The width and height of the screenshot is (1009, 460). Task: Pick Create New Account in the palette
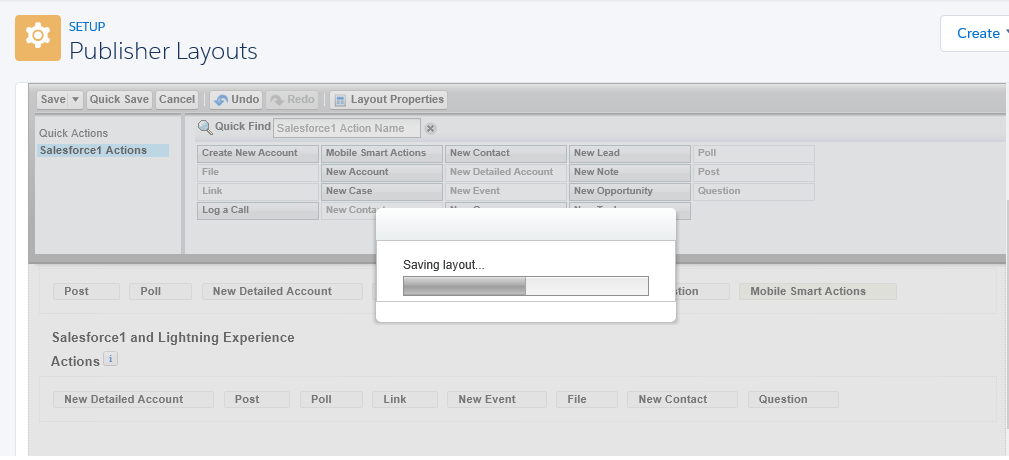coord(258,153)
